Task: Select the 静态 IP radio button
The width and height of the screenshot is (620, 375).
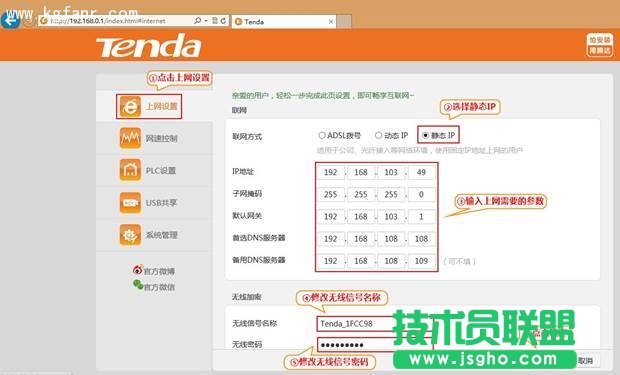Action: pyautogui.click(x=425, y=135)
